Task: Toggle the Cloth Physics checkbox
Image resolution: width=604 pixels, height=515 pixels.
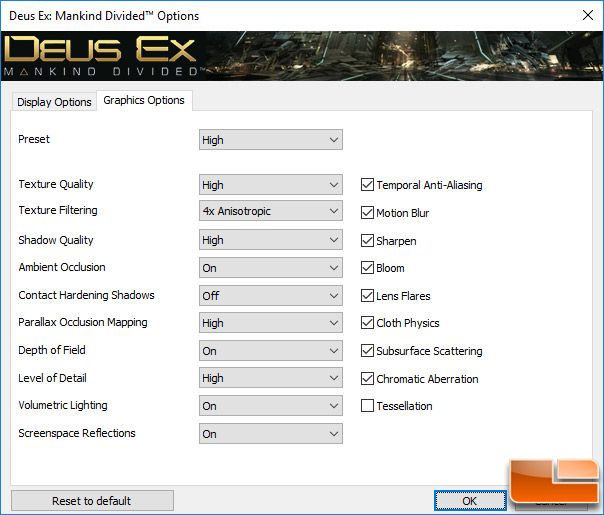Action: click(367, 323)
